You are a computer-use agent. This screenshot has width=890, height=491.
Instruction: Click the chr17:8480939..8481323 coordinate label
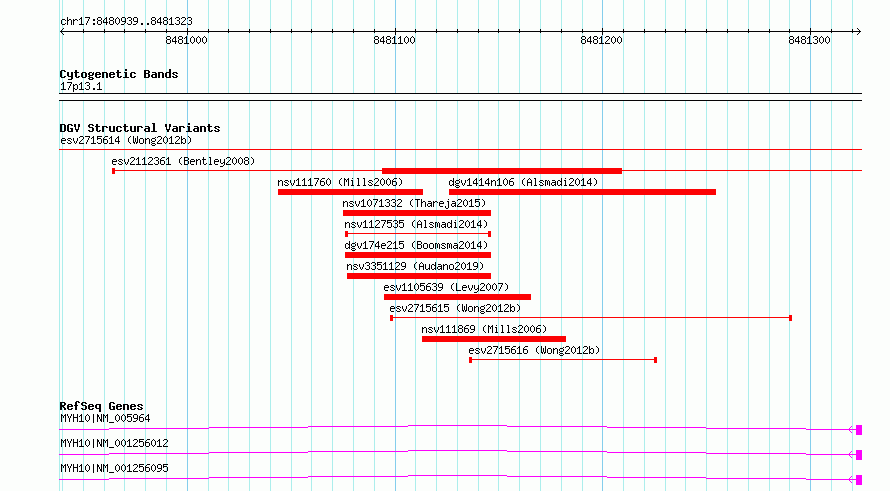pos(126,22)
